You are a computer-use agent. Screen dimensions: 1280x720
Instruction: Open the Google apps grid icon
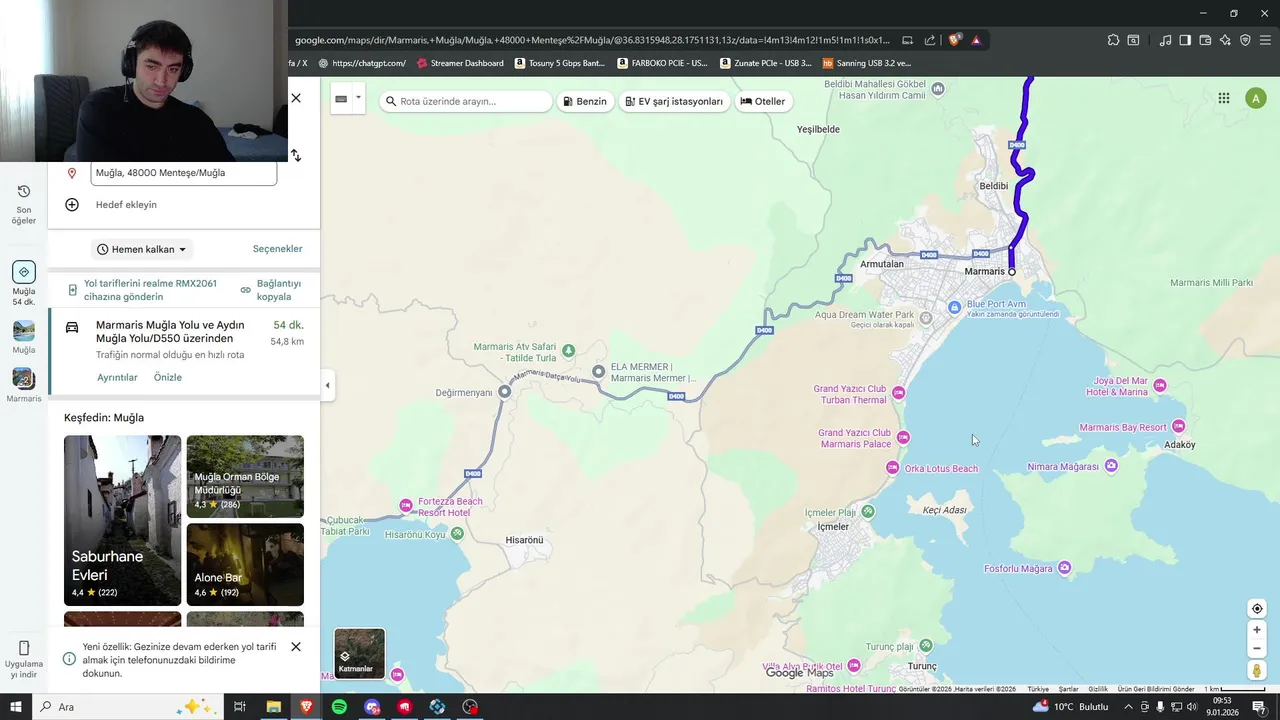(1224, 98)
